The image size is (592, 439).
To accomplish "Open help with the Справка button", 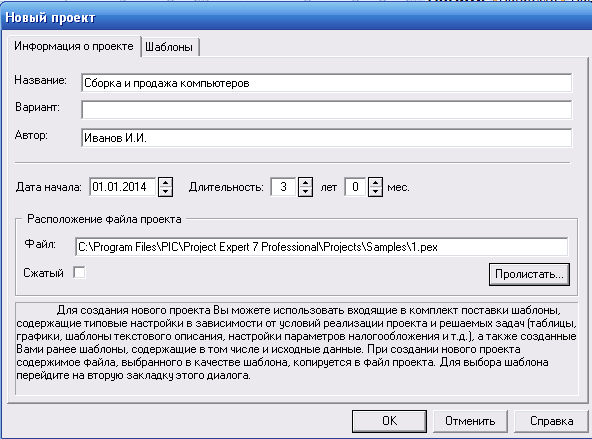I will pos(551,421).
